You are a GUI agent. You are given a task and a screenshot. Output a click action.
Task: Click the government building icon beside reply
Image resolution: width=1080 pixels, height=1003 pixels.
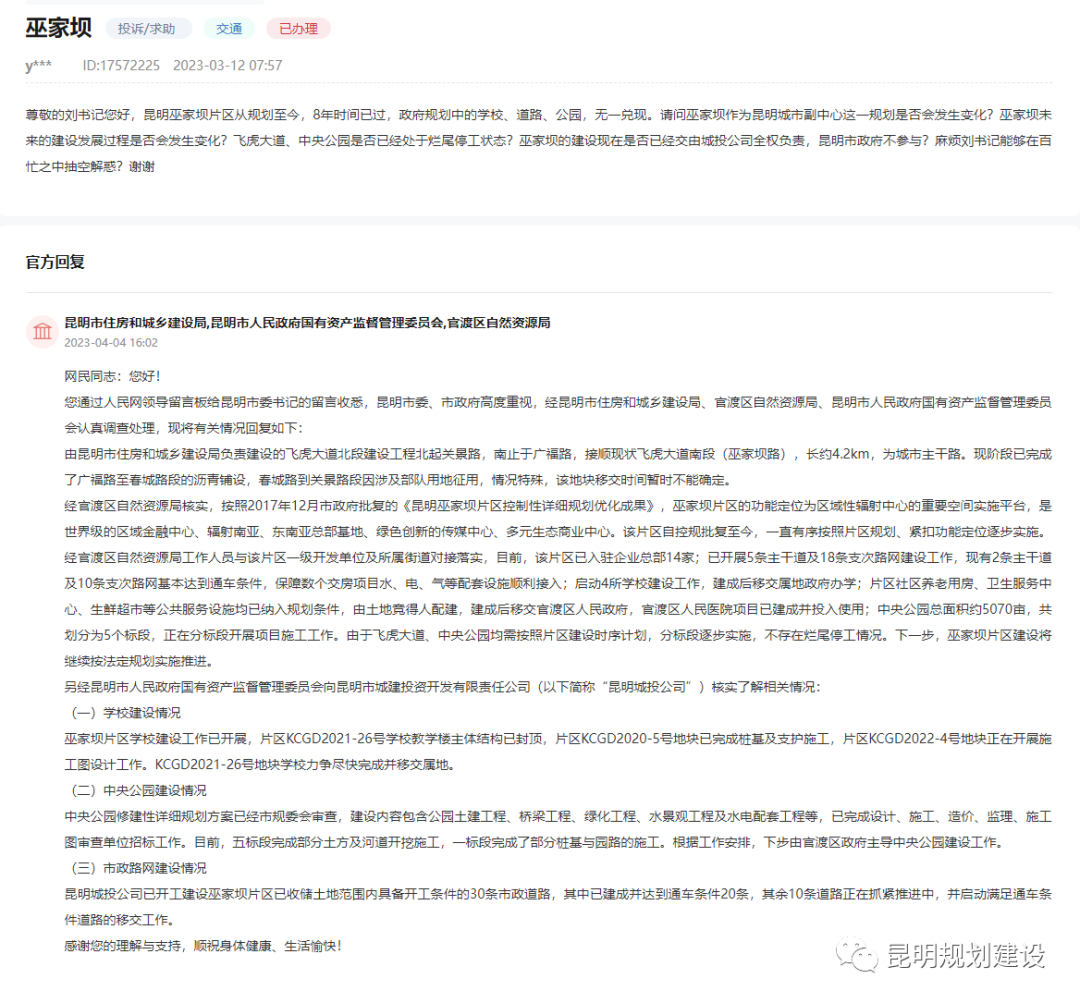coord(42,331)
